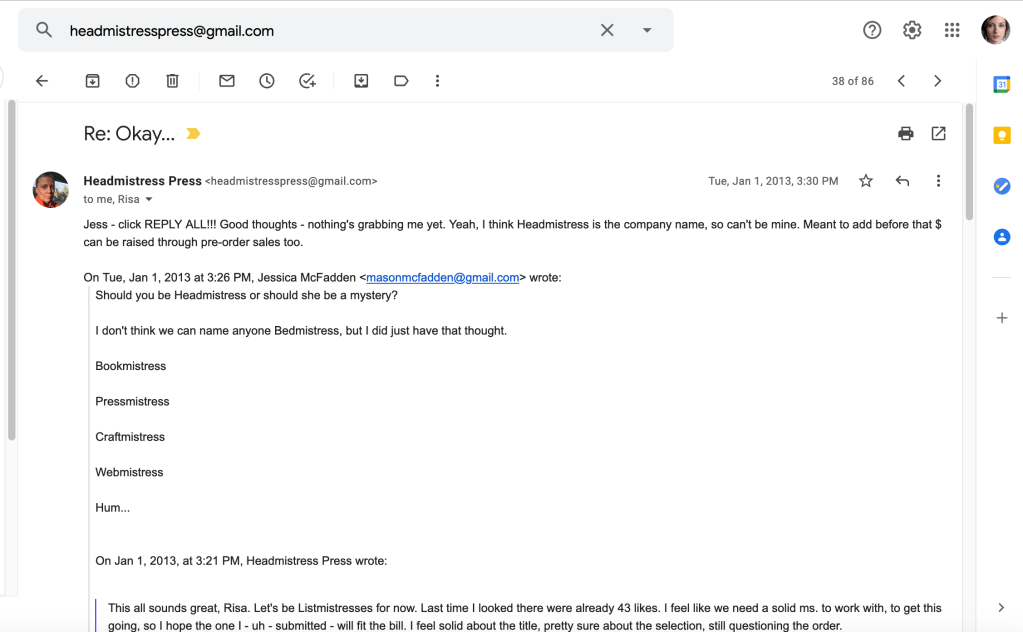1023x632 pixels.
Task: Archive this email conversation
Action: tap(92, 81)
